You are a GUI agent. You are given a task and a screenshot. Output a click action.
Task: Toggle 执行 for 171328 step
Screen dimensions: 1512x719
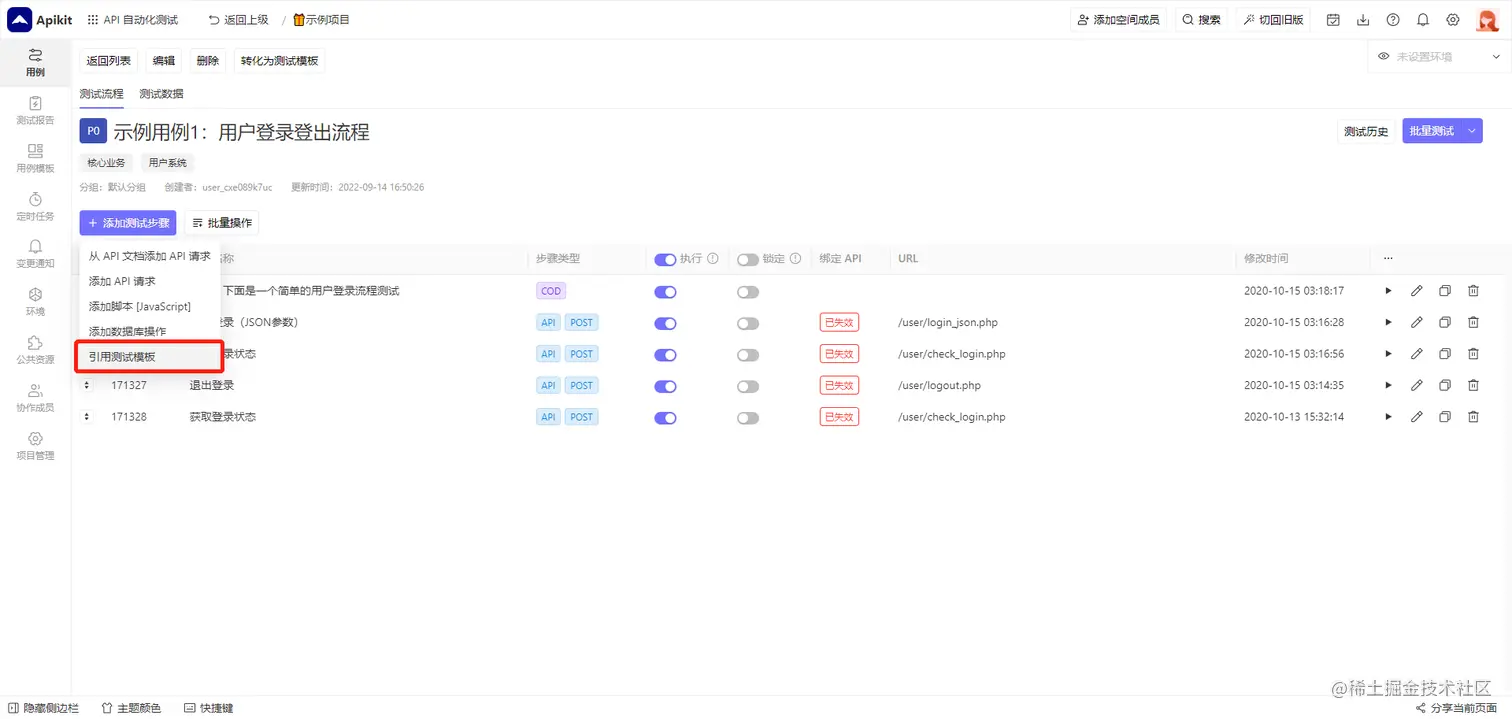tap(665, 418)
